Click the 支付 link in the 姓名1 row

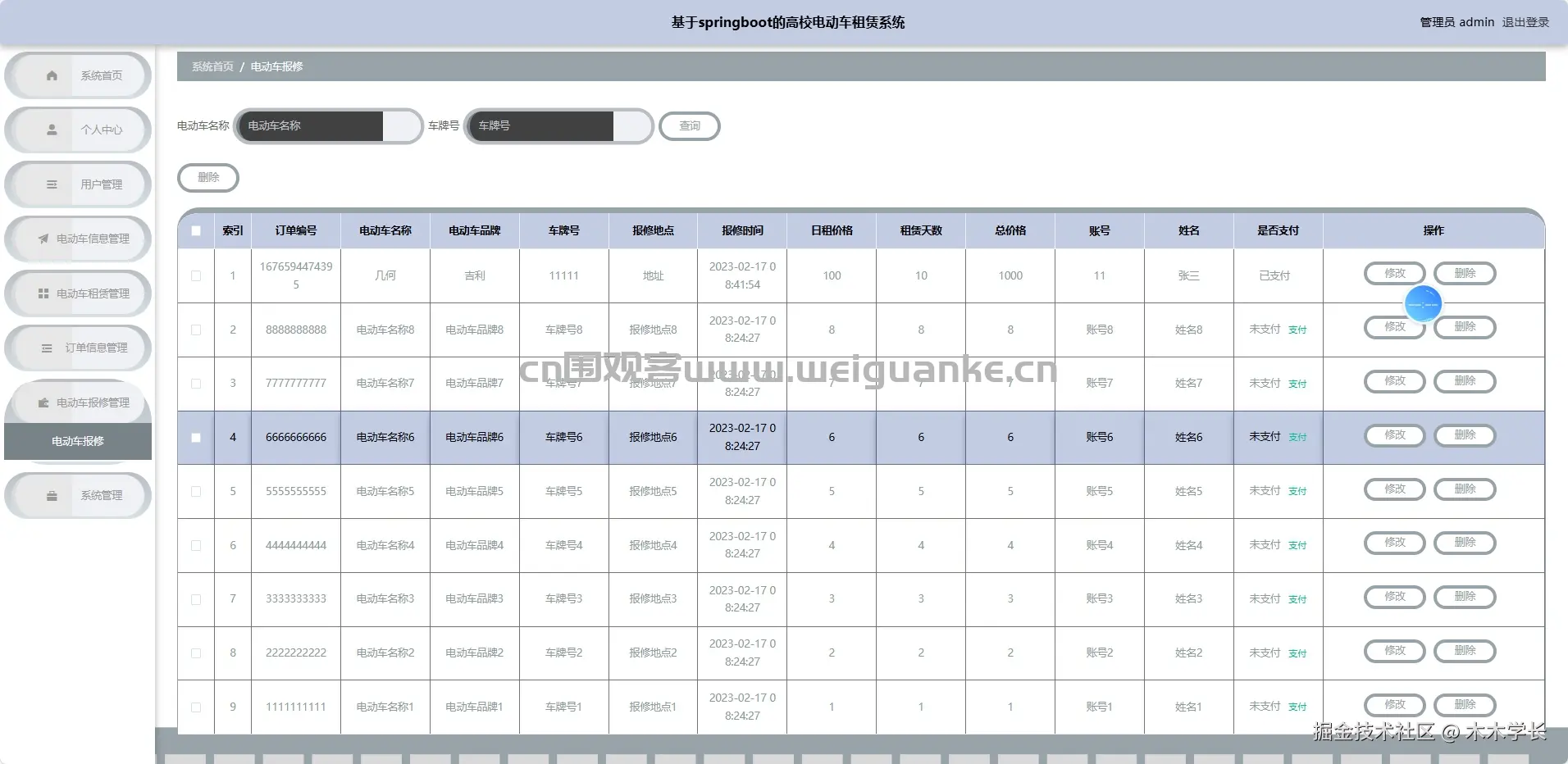1297,707
